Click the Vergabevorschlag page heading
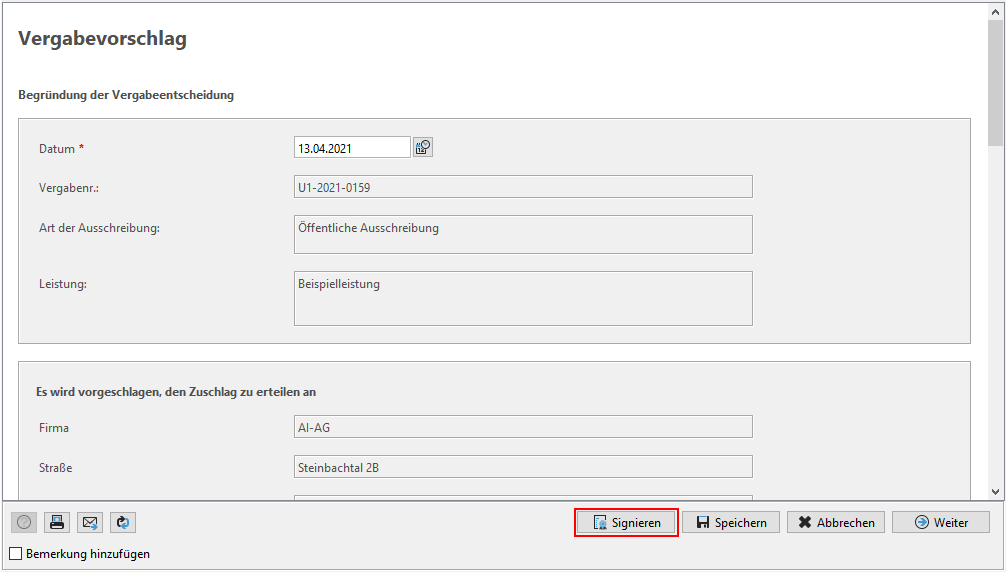The height and width of the screenshot is (572, 1006). 103,38
